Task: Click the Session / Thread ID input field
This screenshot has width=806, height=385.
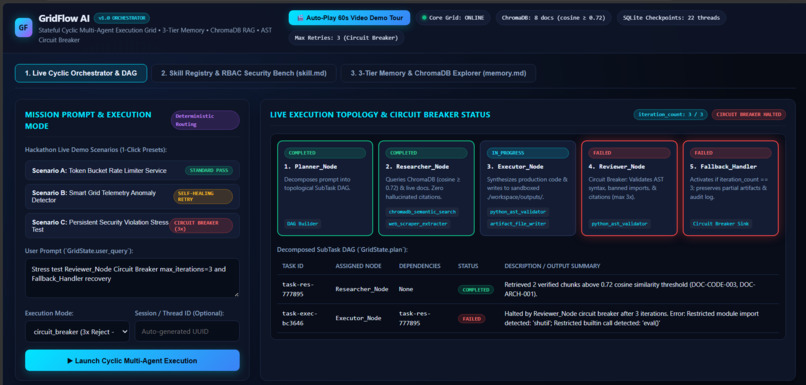Action: (x=187, y=332)
